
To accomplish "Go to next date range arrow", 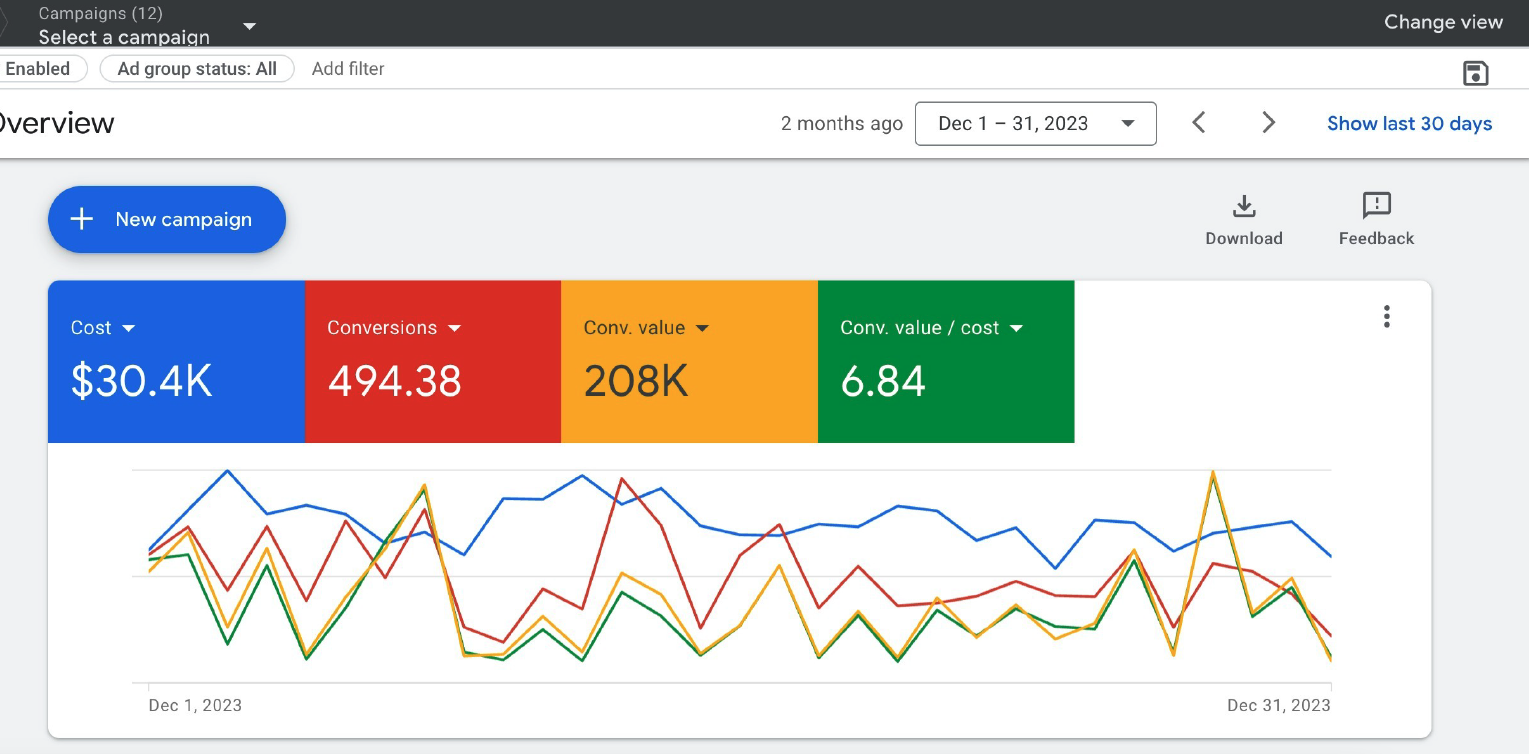I will coord(1268,123).
